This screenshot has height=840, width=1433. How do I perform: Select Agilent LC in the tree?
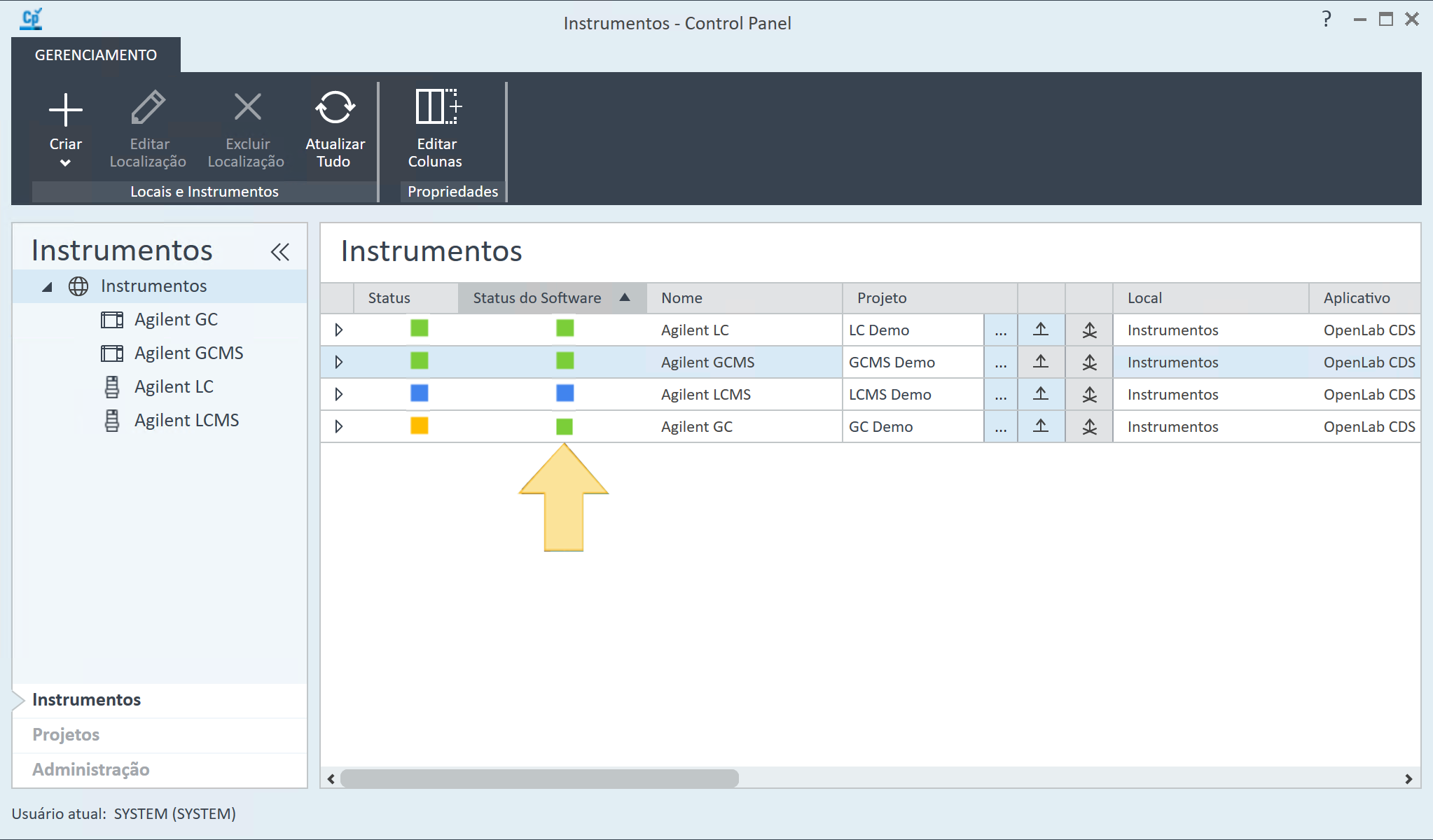[174, 387]
